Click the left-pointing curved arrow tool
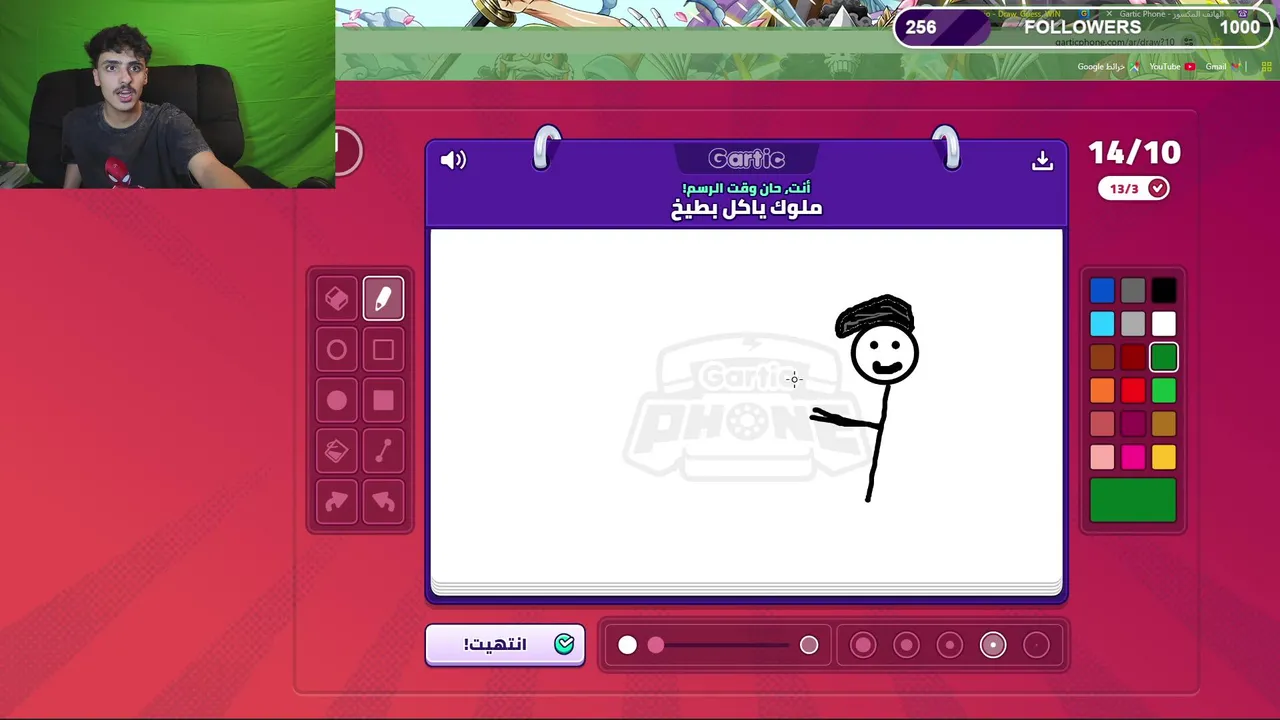Screen dimensions: 1280x720 point(384,502)
